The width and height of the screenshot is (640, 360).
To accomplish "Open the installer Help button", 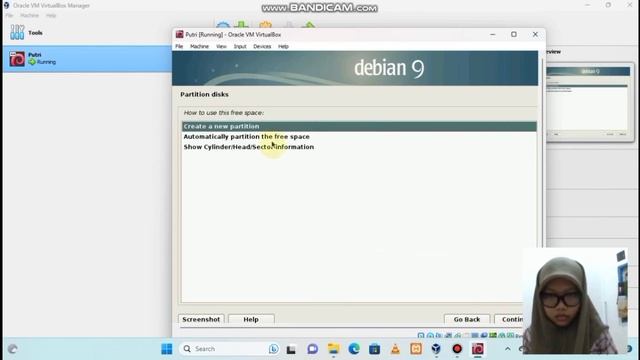I will coord(251,319).
